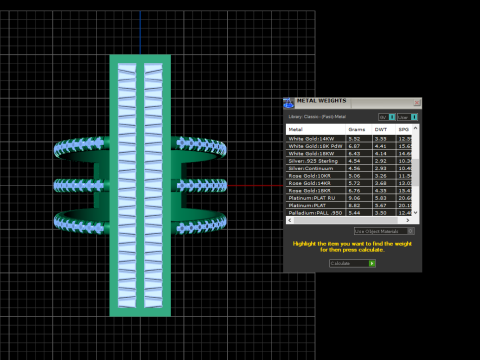Select the White Gold:14KW row
480x360 pixels.
pyautogui.click(x=349, y=139)
